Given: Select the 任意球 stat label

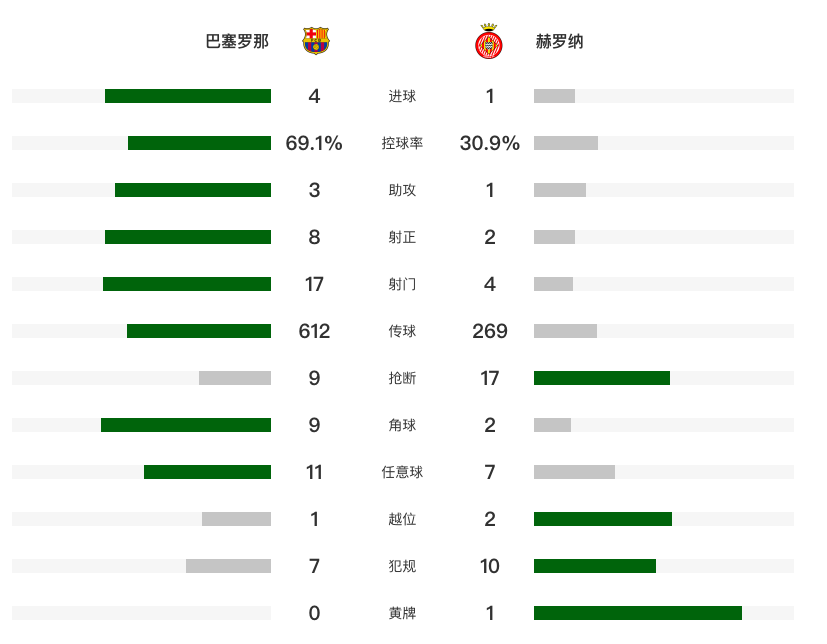Looking at the screenshot, I should [402, 472].
